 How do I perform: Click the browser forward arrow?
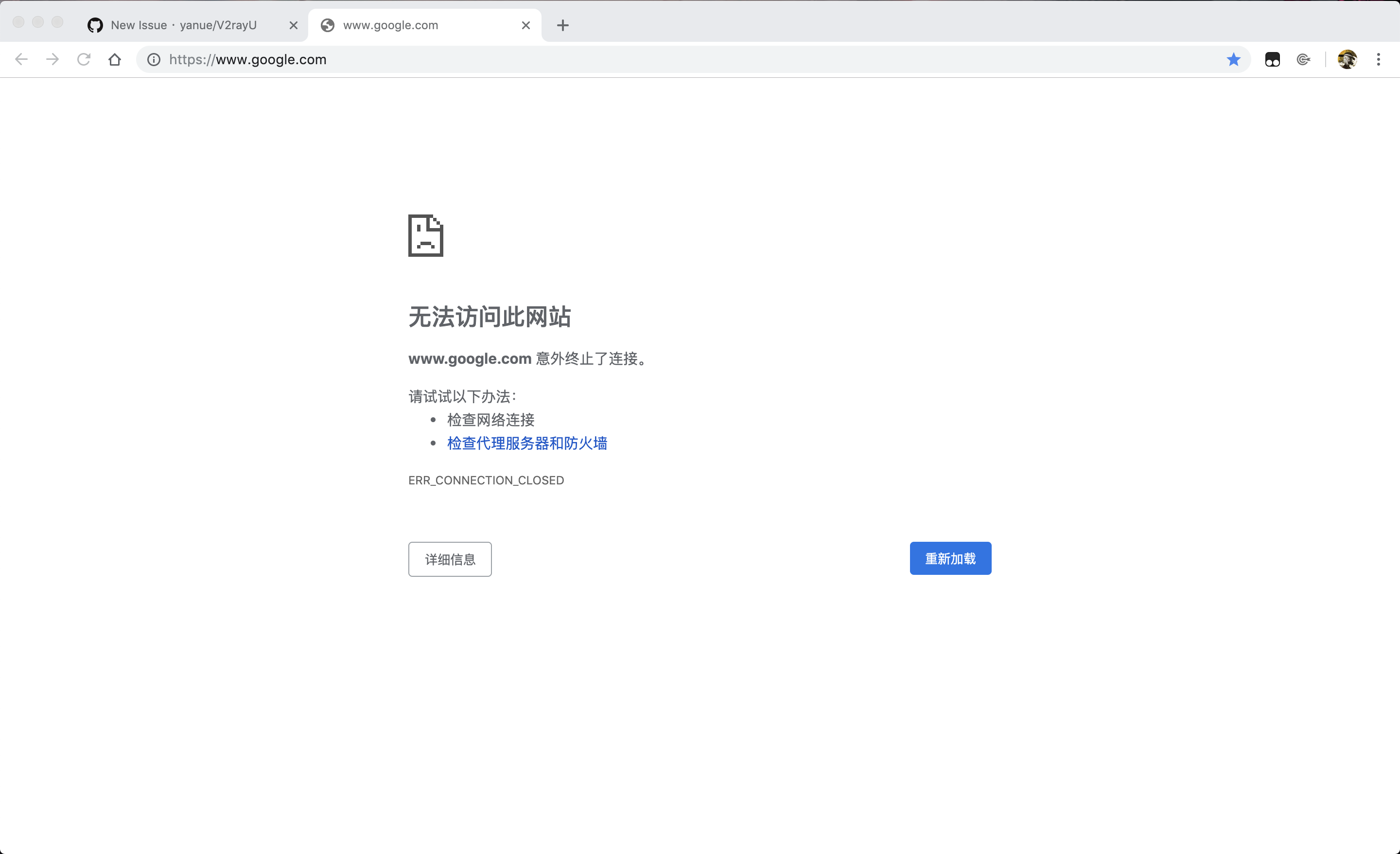(52, 59)
